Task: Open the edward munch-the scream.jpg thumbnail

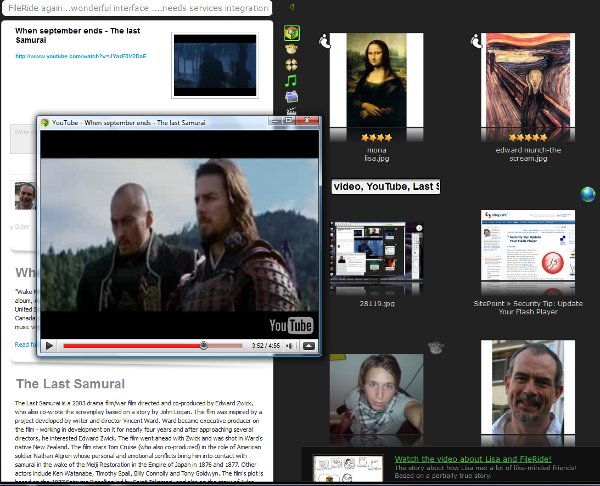Action: [528, 80]
